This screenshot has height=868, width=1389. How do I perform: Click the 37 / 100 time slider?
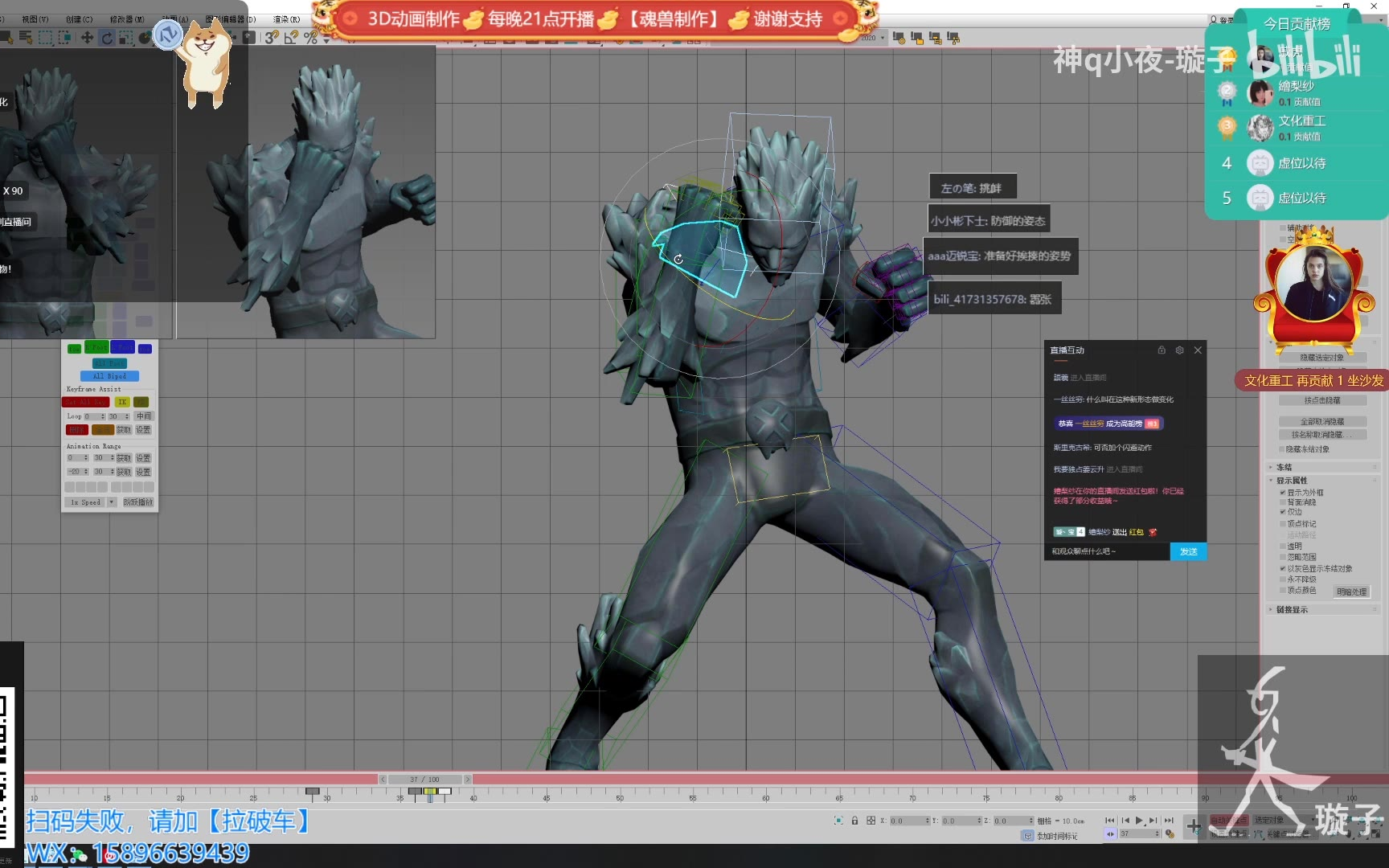point(424,780)
